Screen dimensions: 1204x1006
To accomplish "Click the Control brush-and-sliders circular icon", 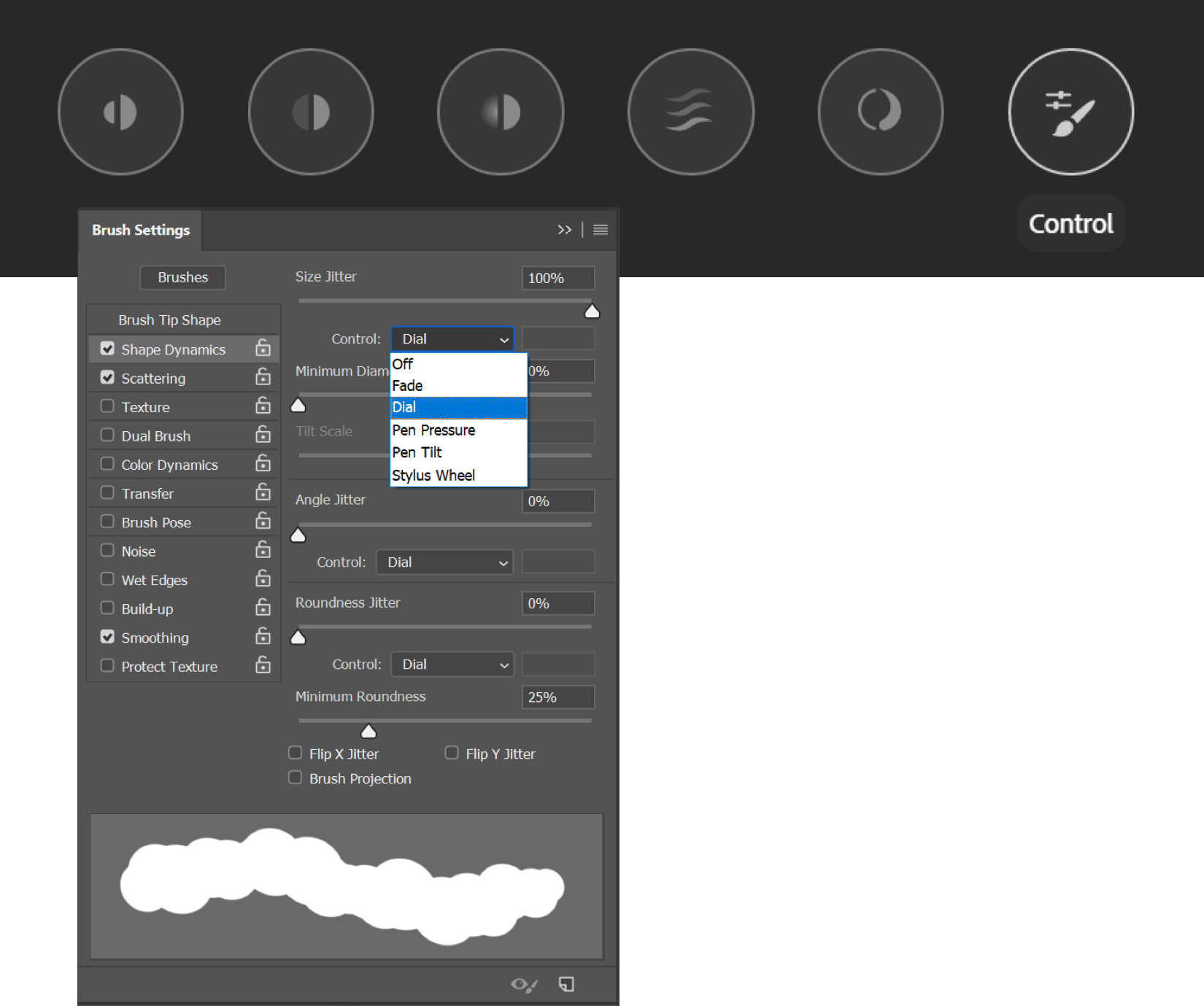I will pyautogui.click(x=1070, y=112).
